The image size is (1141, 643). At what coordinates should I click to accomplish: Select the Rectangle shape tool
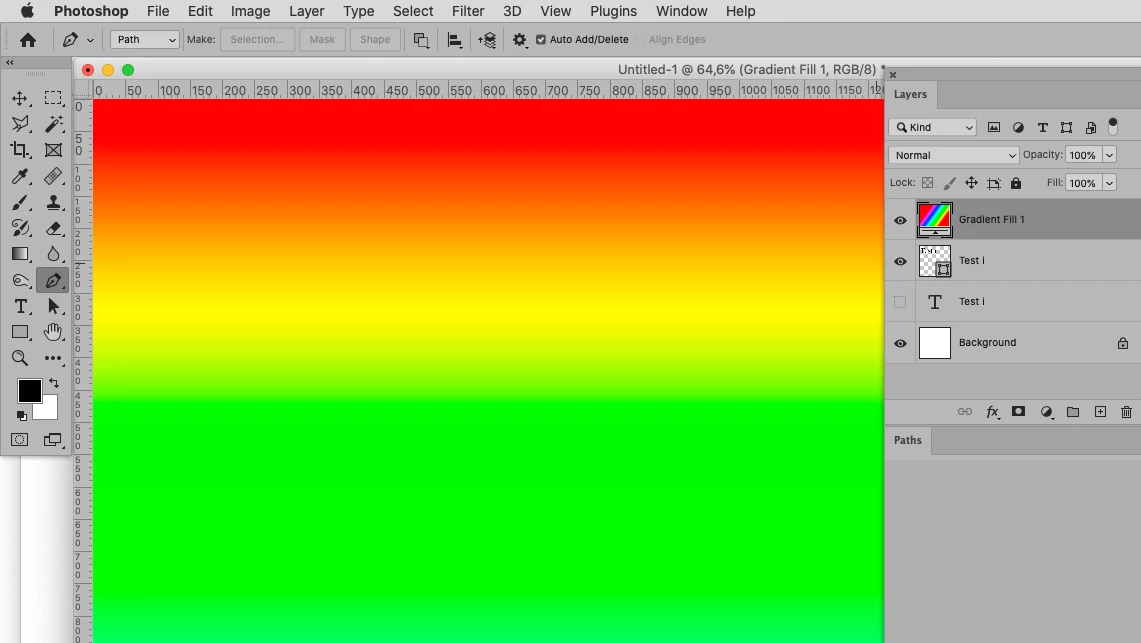(20, 332)
